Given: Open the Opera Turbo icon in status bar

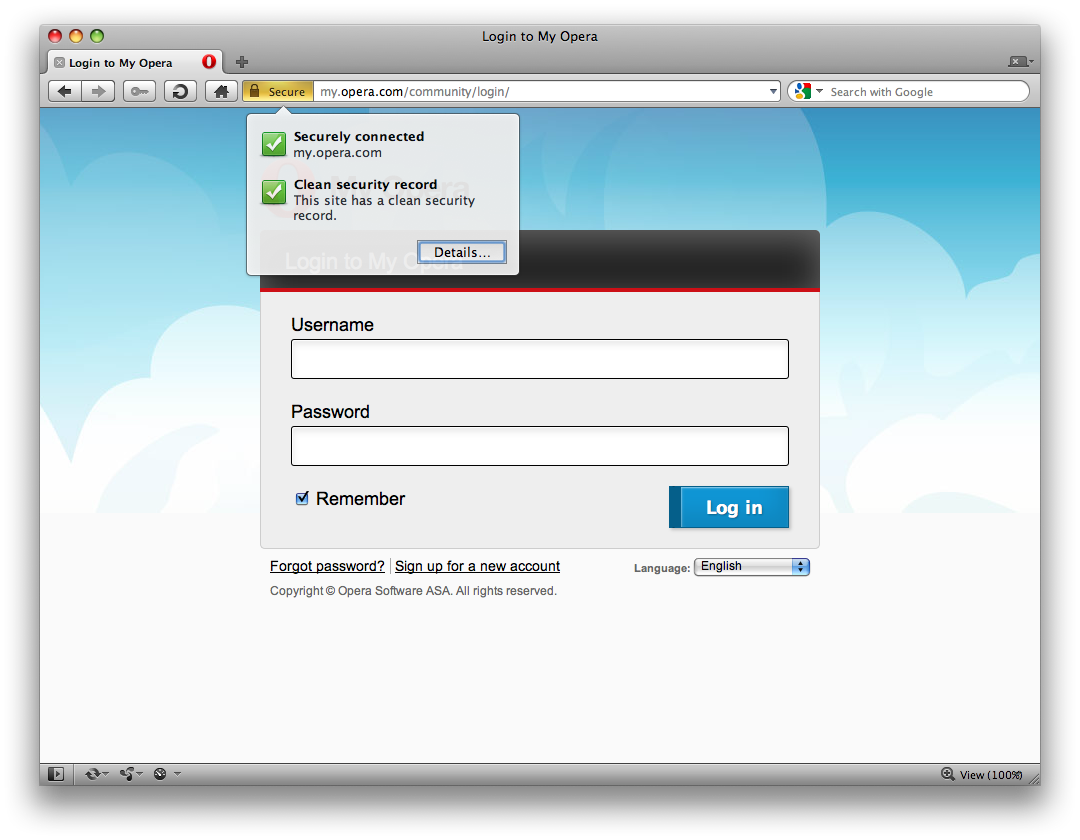Looking at the screenshot, I should [x=160, y=774].
